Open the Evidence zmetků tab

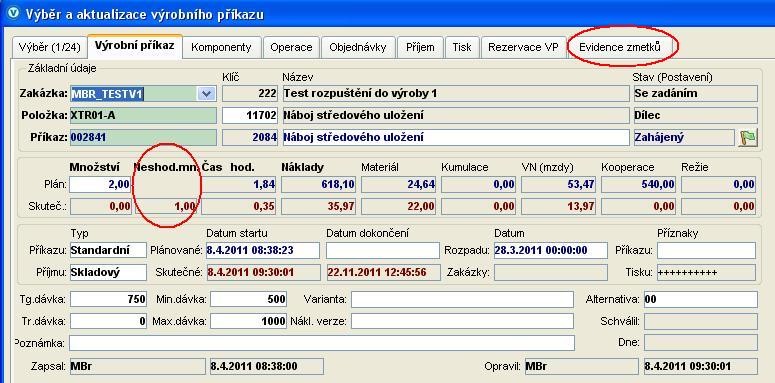click(620, 47)
